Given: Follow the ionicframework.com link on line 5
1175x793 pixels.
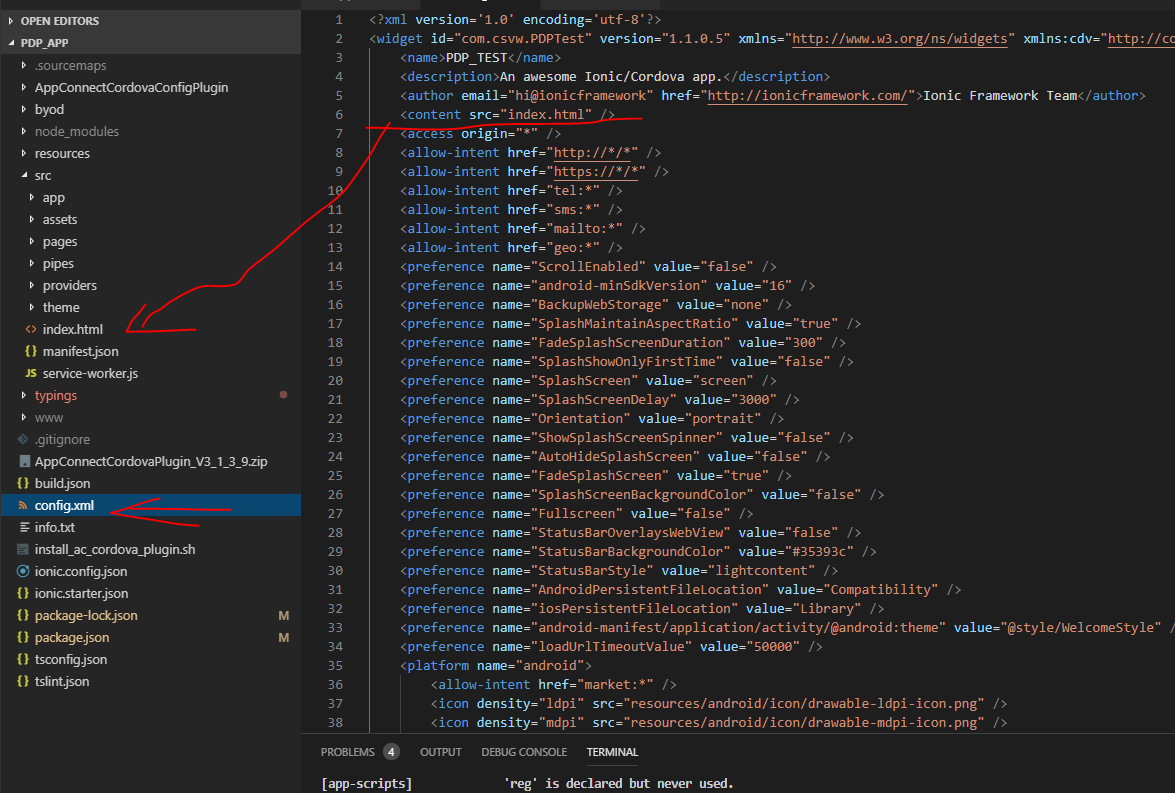Looking at the screenshot, I should 808,96.
